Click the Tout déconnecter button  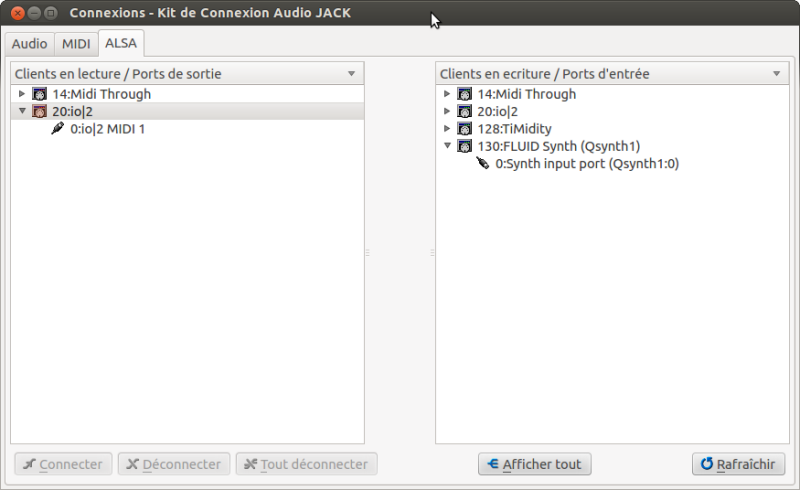pos(307,464)
